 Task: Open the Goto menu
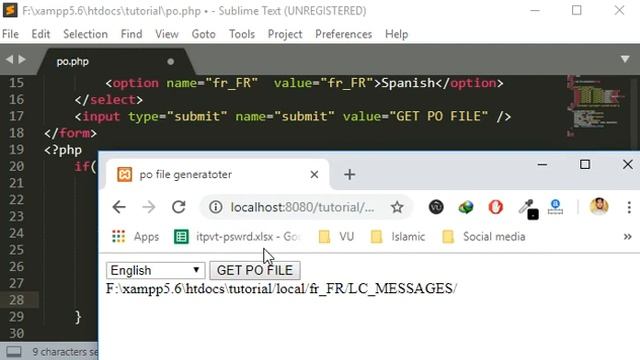click(203, 34)
